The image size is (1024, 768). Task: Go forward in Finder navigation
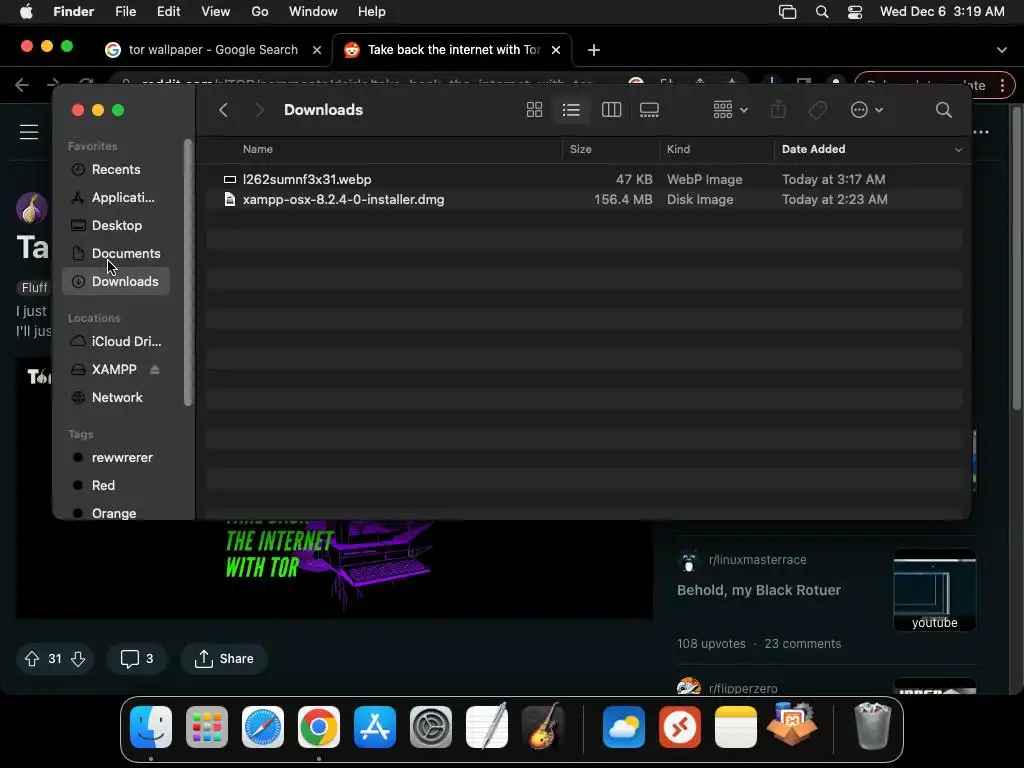coord(259,110)
